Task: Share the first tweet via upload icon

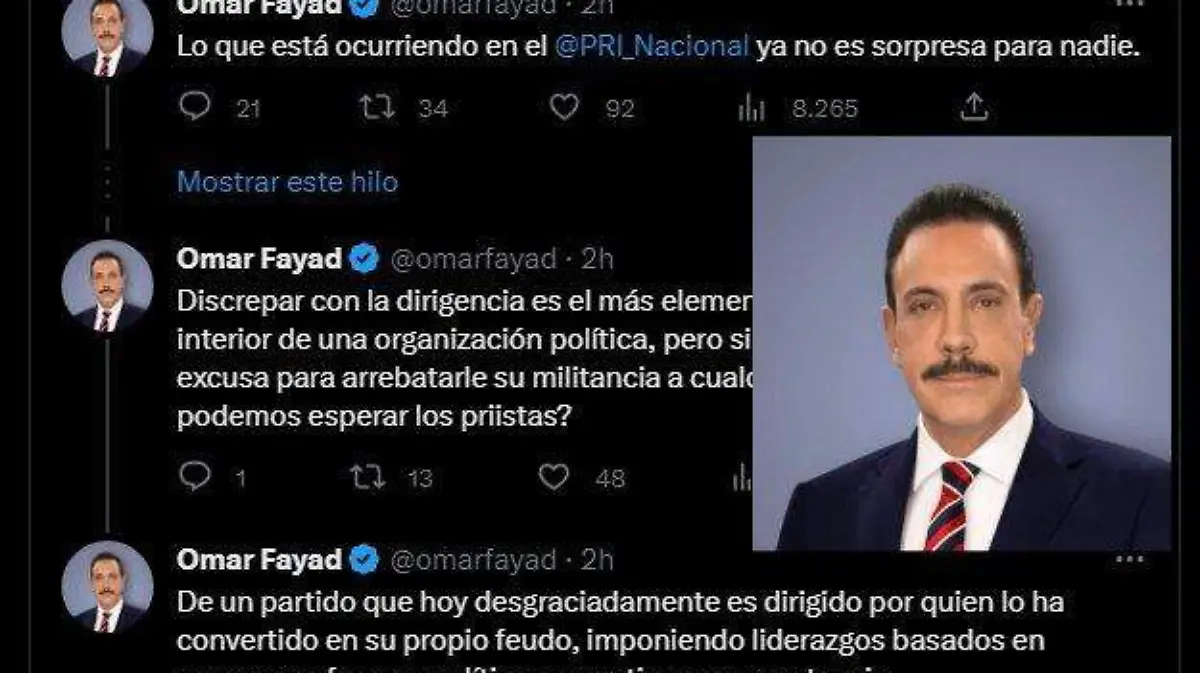Action: 974,107
